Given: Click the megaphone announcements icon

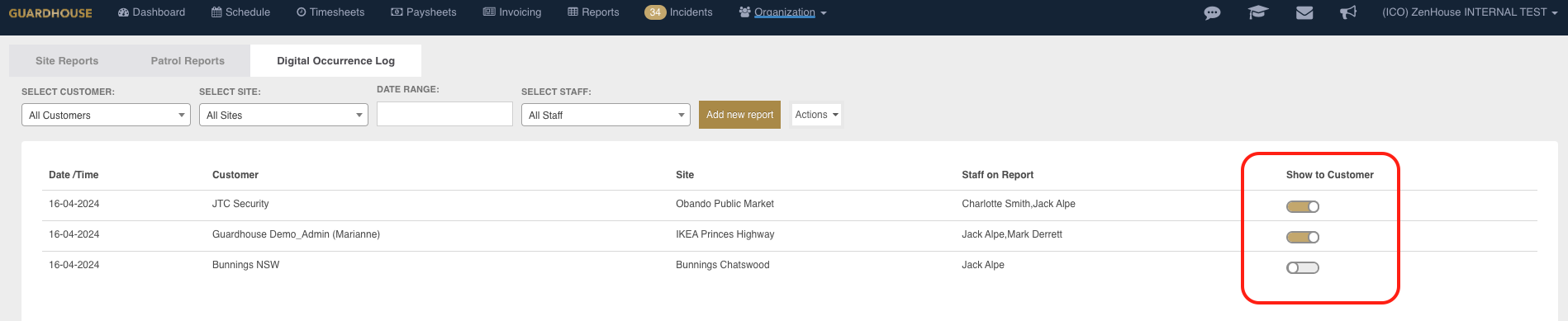Looking at the screenshot, I should tap(1348, 12).
